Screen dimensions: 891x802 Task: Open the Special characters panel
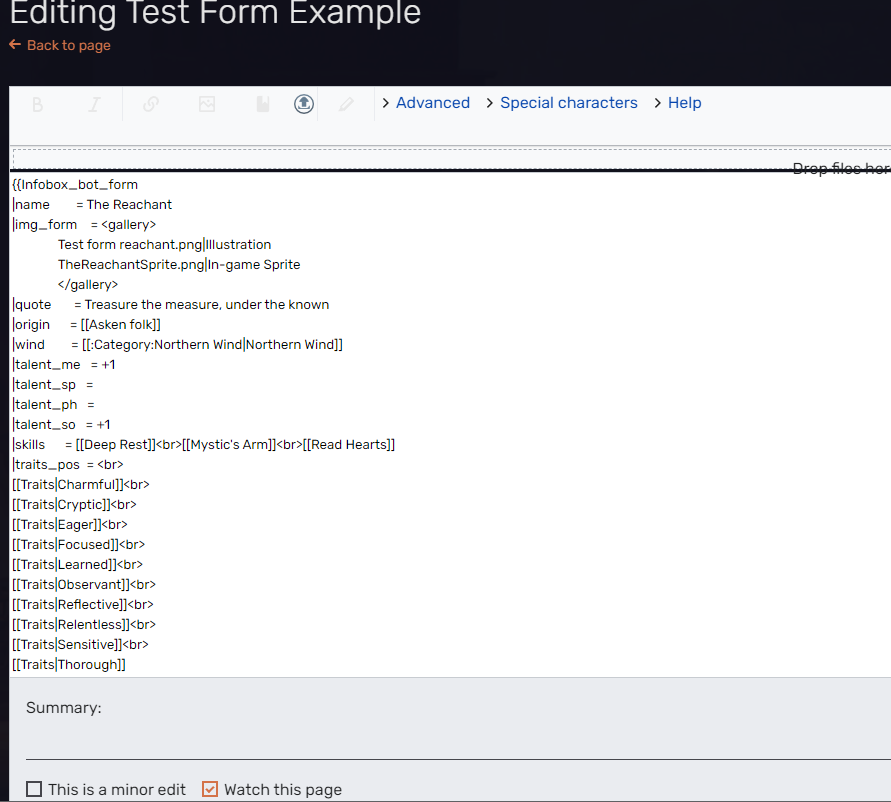click(x=568, y=102)
